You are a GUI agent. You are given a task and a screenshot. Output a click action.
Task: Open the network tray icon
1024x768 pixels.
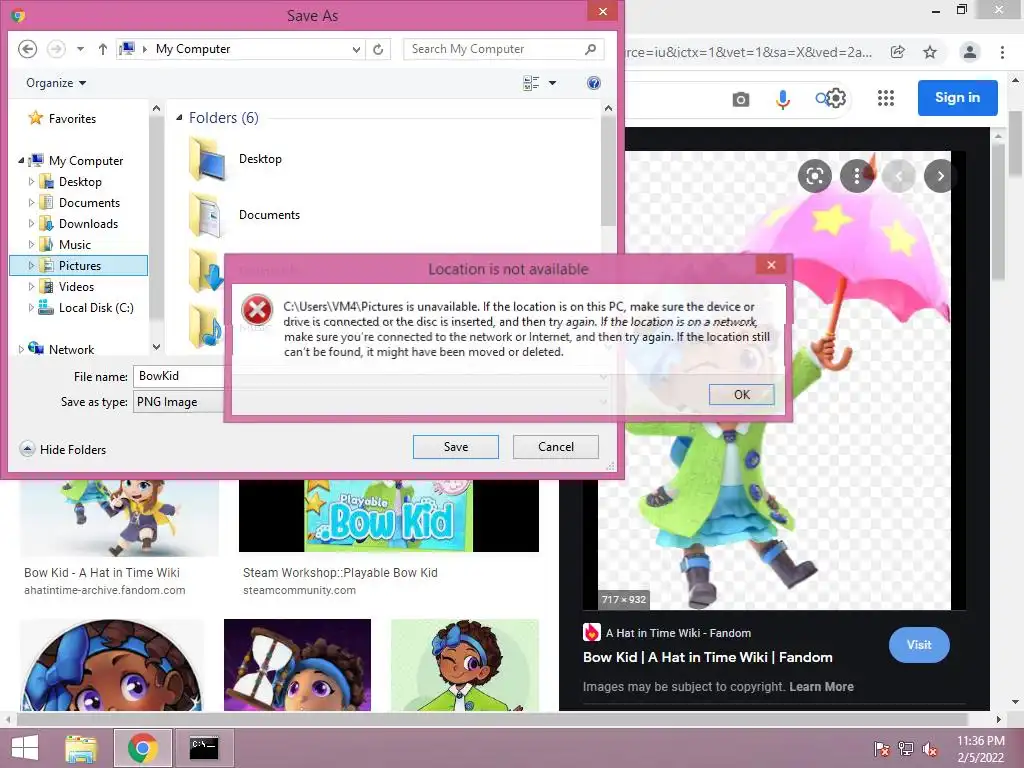[x=906, y=748]
